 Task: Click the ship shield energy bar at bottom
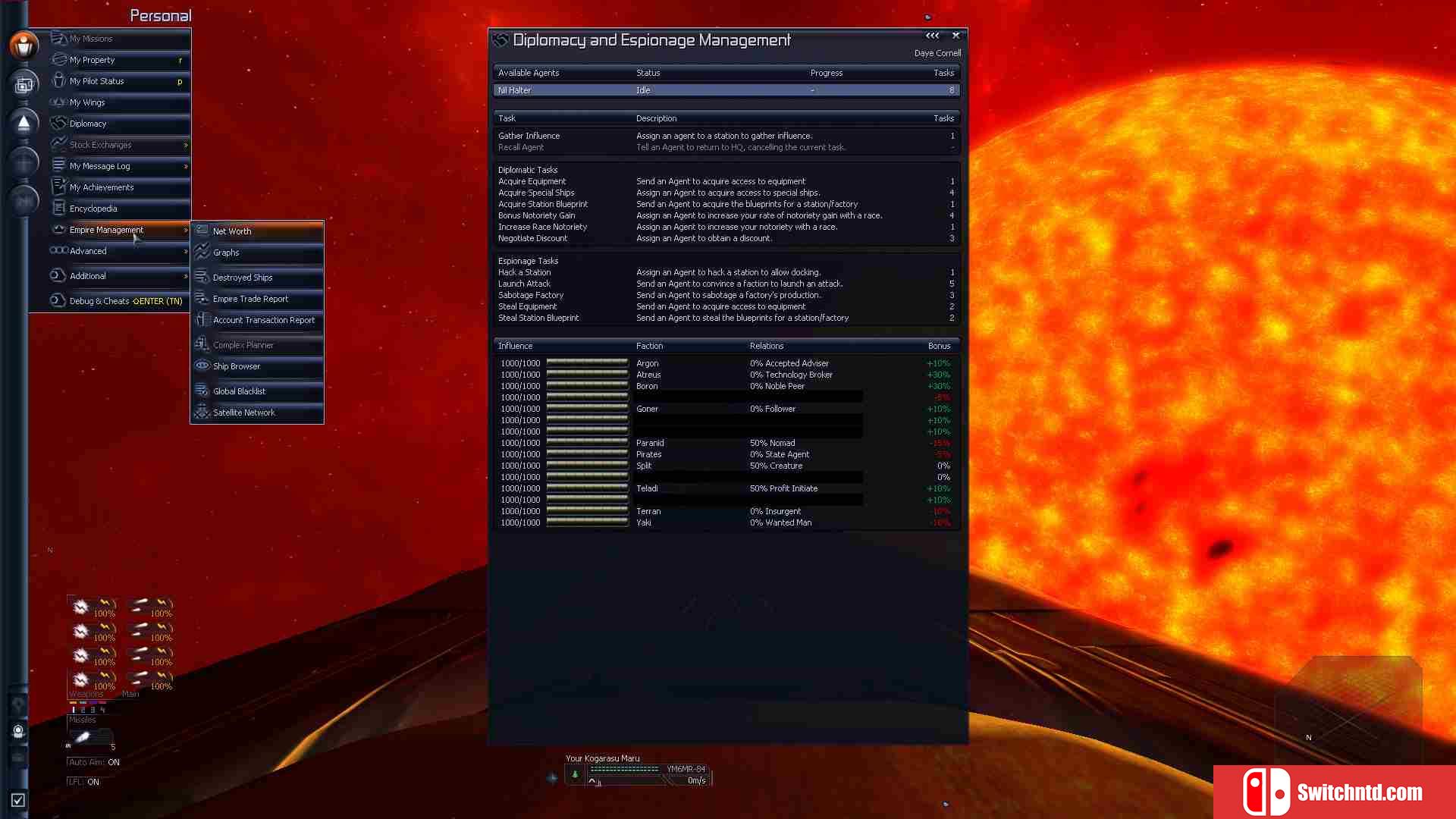[x=624, y=769]
